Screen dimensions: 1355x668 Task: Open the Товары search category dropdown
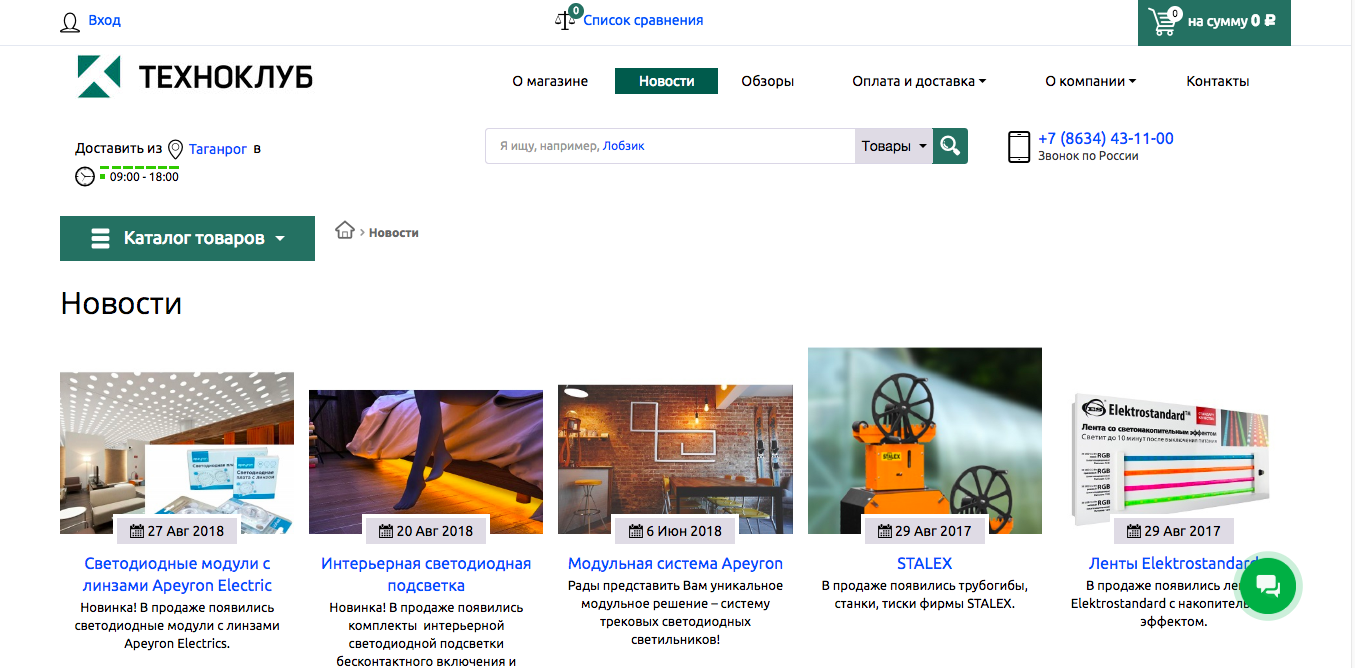click(x=894, y=146)
